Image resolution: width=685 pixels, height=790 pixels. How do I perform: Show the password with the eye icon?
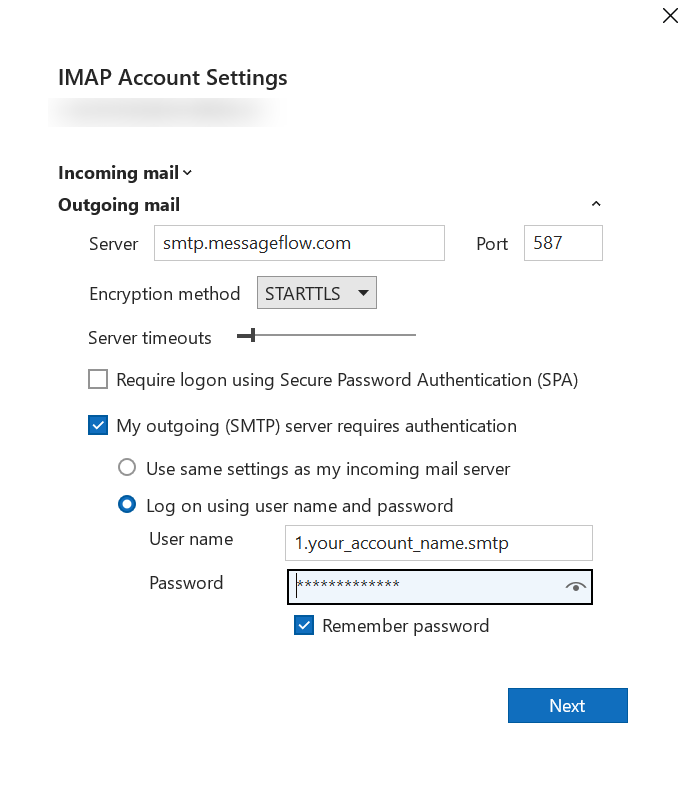(x=576, y=587)
